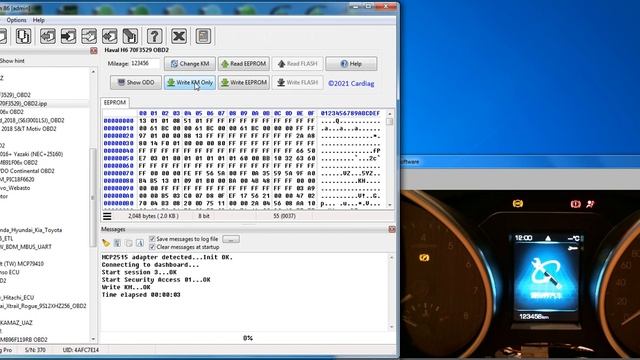Screen dimensions: 640x360
Task: Select the KAMAZ_UAZ list item
Action: (x=16, y=323)
